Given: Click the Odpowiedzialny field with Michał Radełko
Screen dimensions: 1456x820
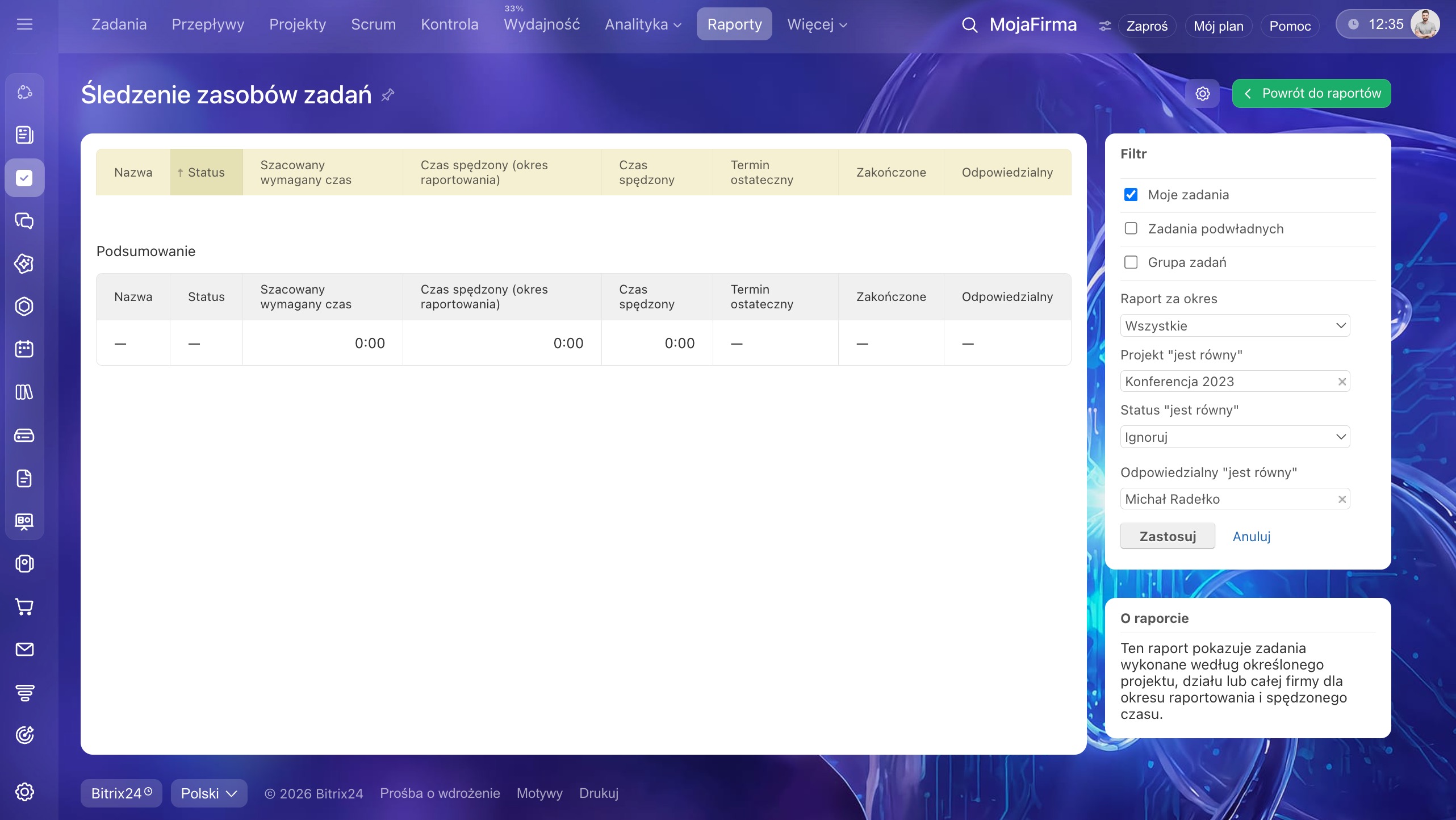Looking at the screenshot, I should (x=1235, y=499).
